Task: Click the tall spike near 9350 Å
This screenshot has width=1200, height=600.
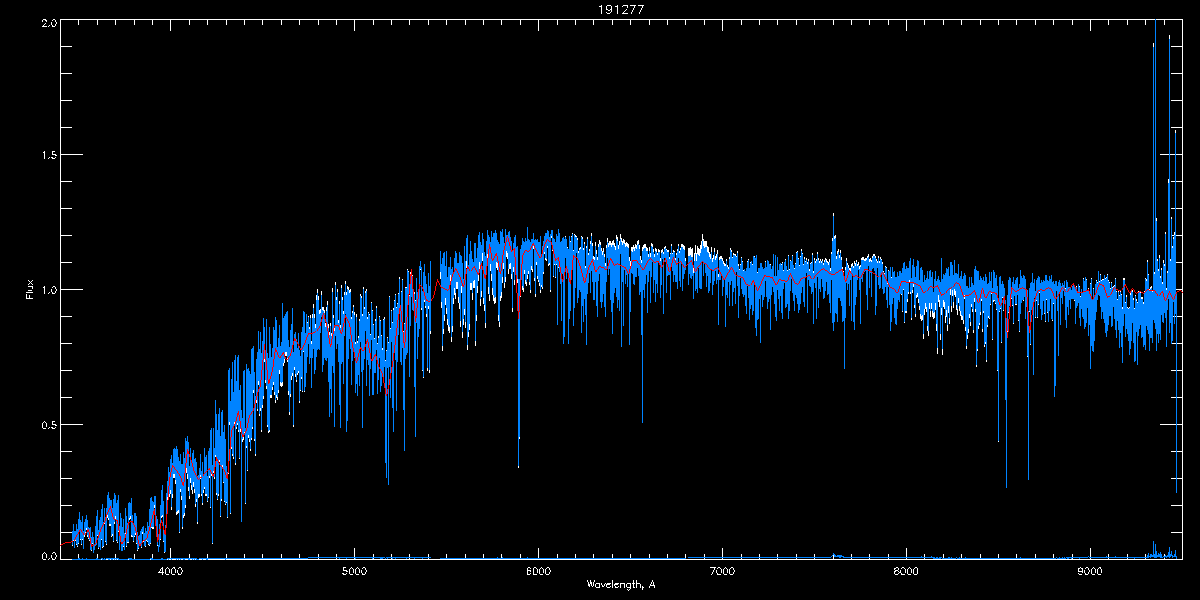Action: [1155, 40]
